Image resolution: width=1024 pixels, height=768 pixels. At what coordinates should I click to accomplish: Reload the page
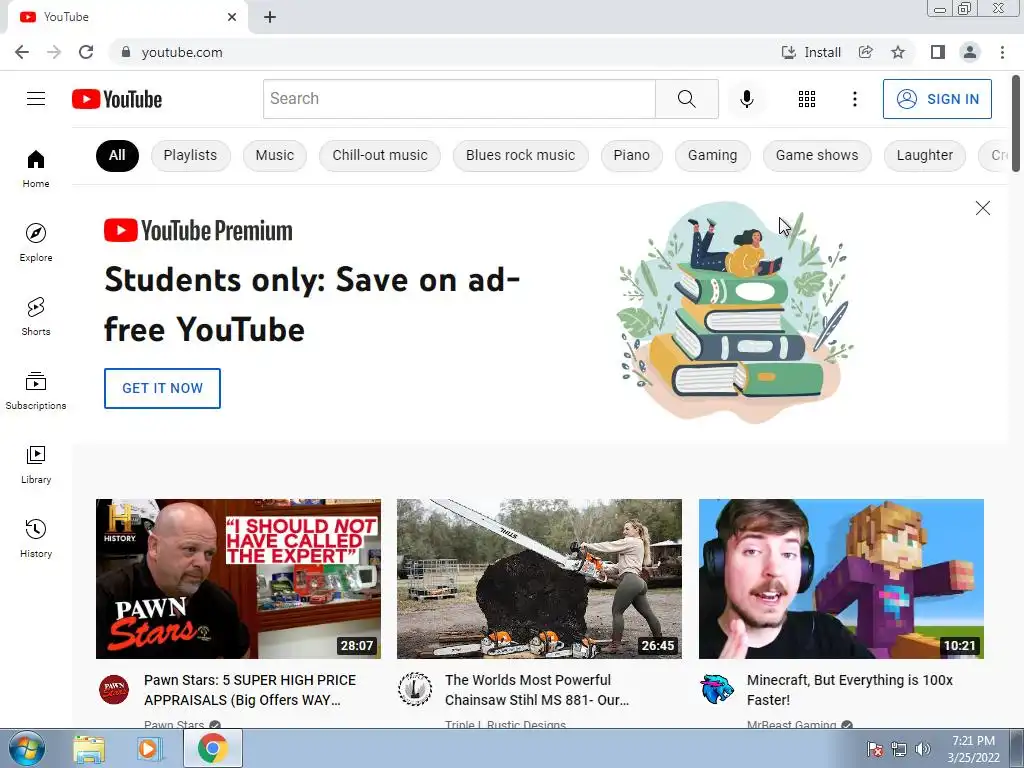coord(86,52)
